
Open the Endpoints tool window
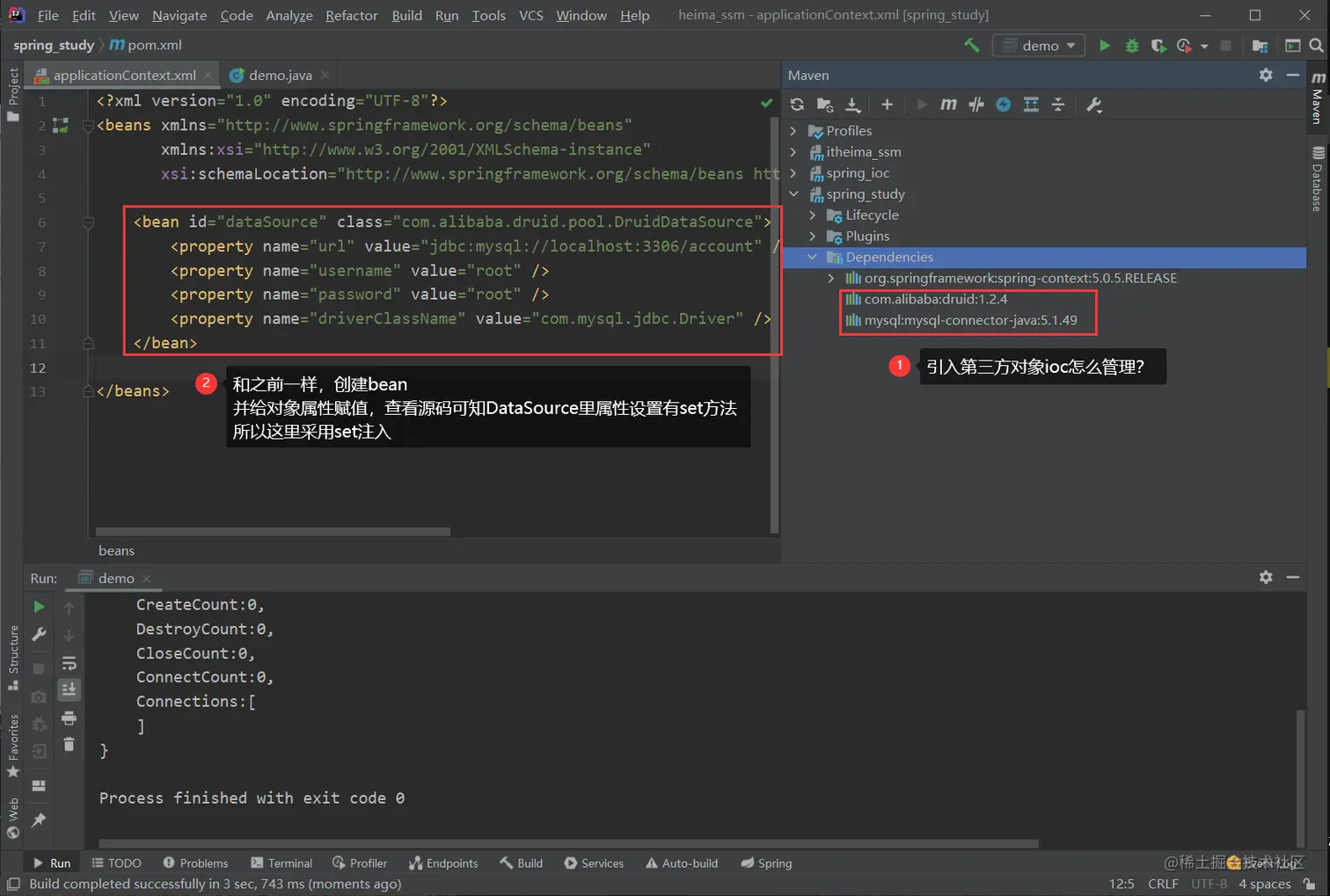coord(443,863)
